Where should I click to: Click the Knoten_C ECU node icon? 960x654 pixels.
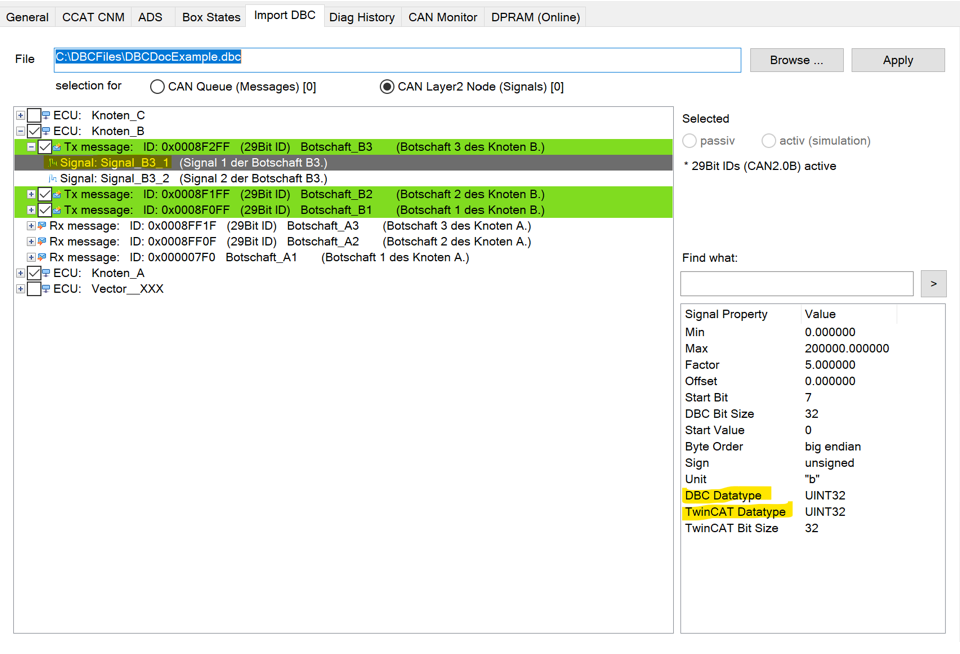point(46,116)
